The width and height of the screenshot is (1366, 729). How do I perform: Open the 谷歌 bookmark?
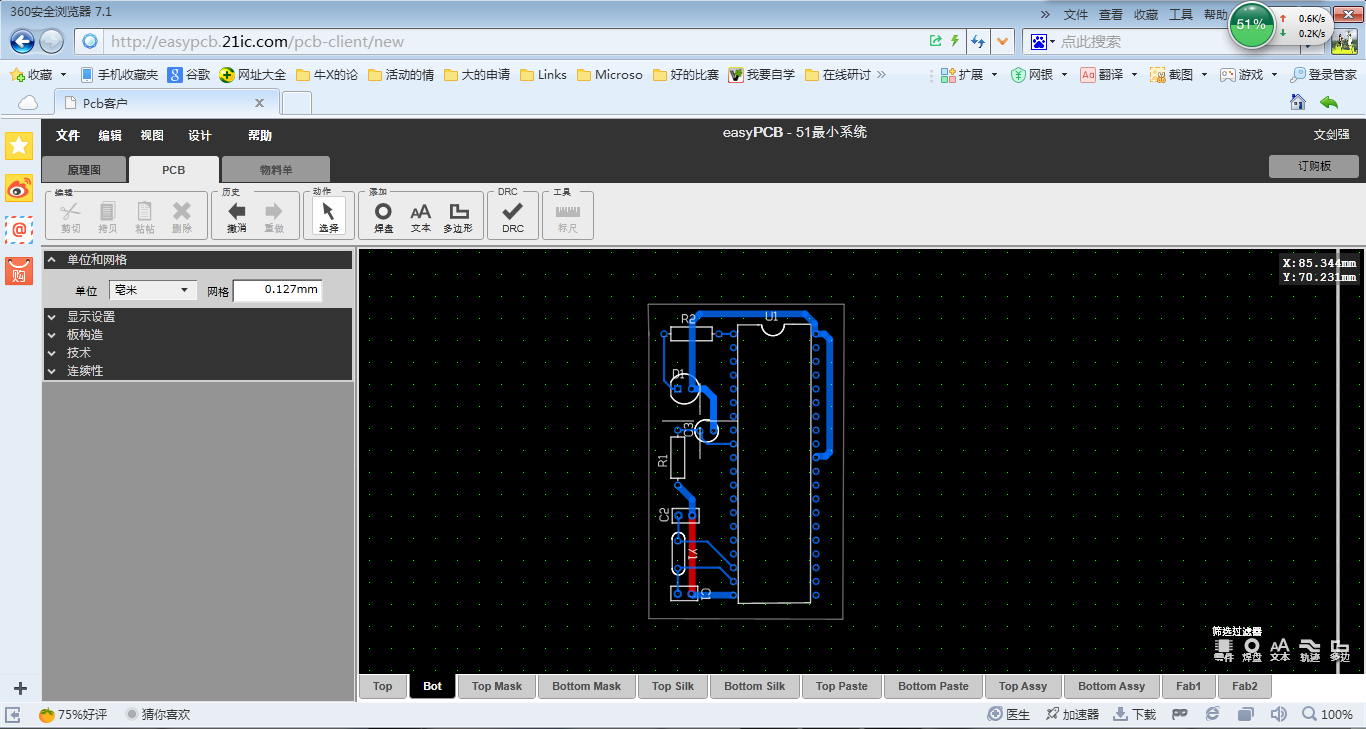click(189, 75)
